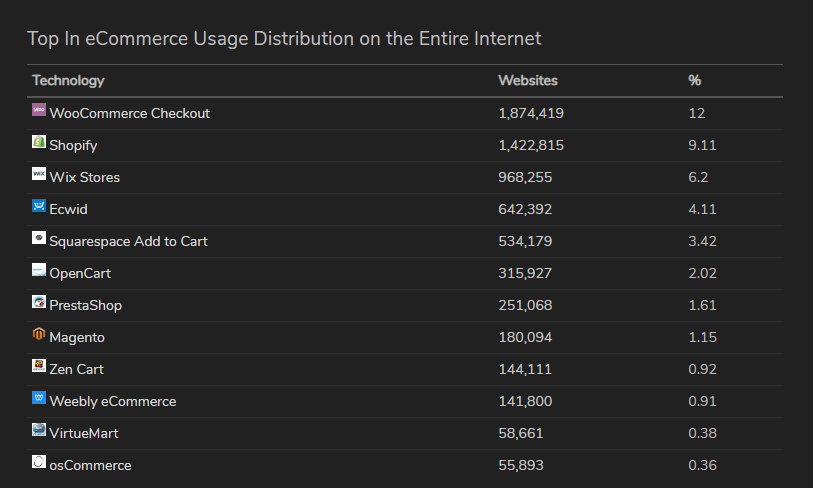813x488 pixels.
Task: Click the Weebly eCommerce blue icon
Action: click(39, 398)
